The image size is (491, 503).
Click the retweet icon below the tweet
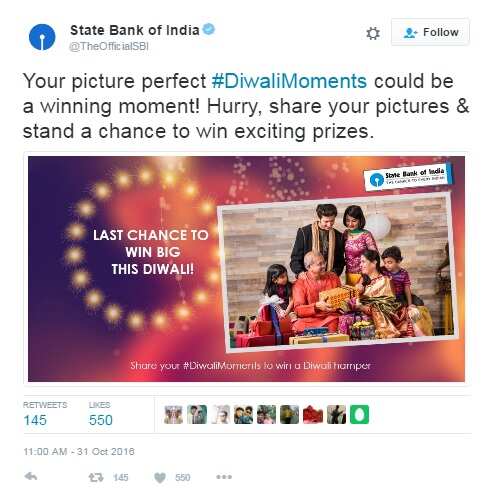(x=96, y=478)
